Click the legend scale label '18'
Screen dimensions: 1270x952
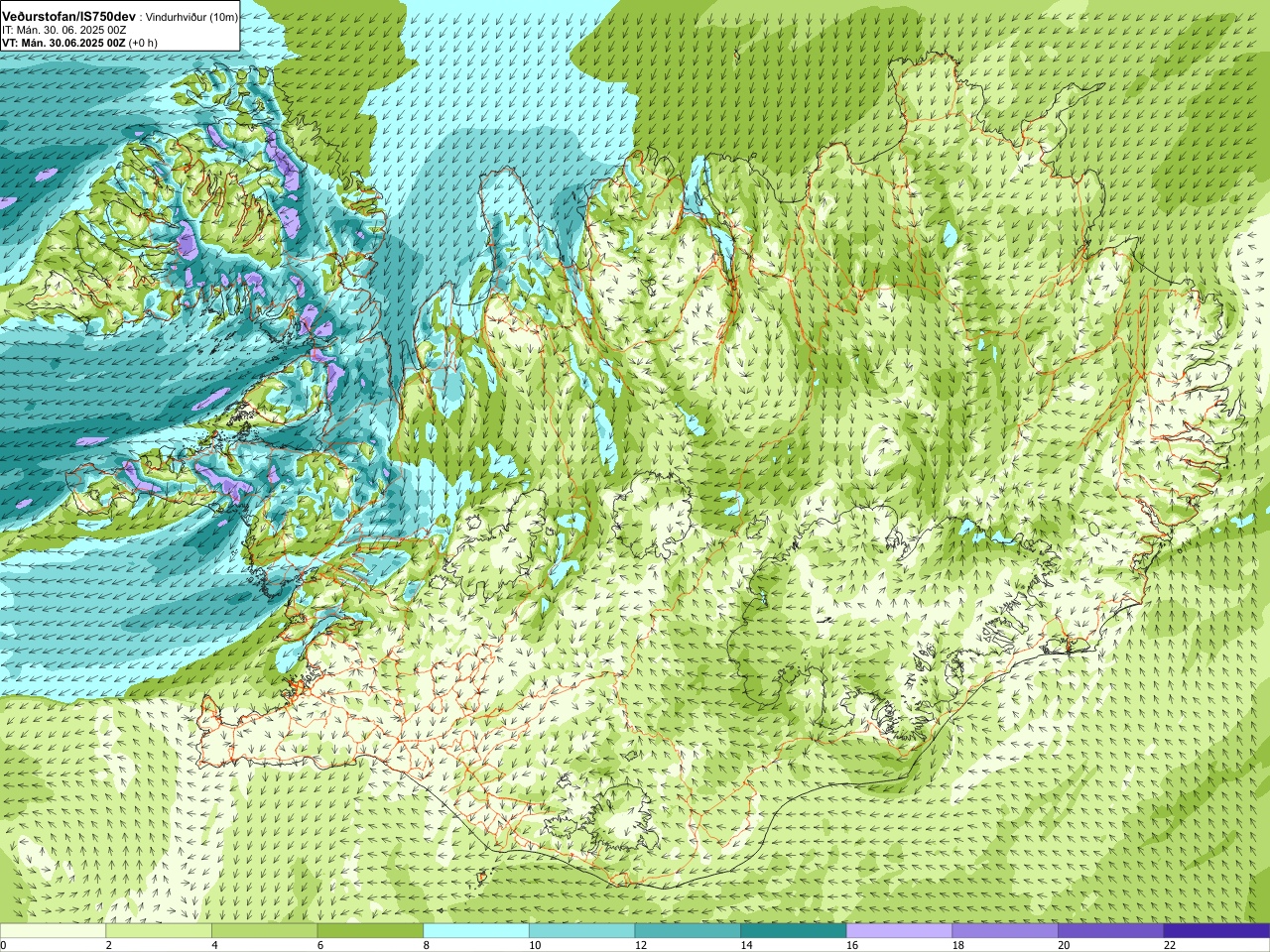(x=958, y=945)
